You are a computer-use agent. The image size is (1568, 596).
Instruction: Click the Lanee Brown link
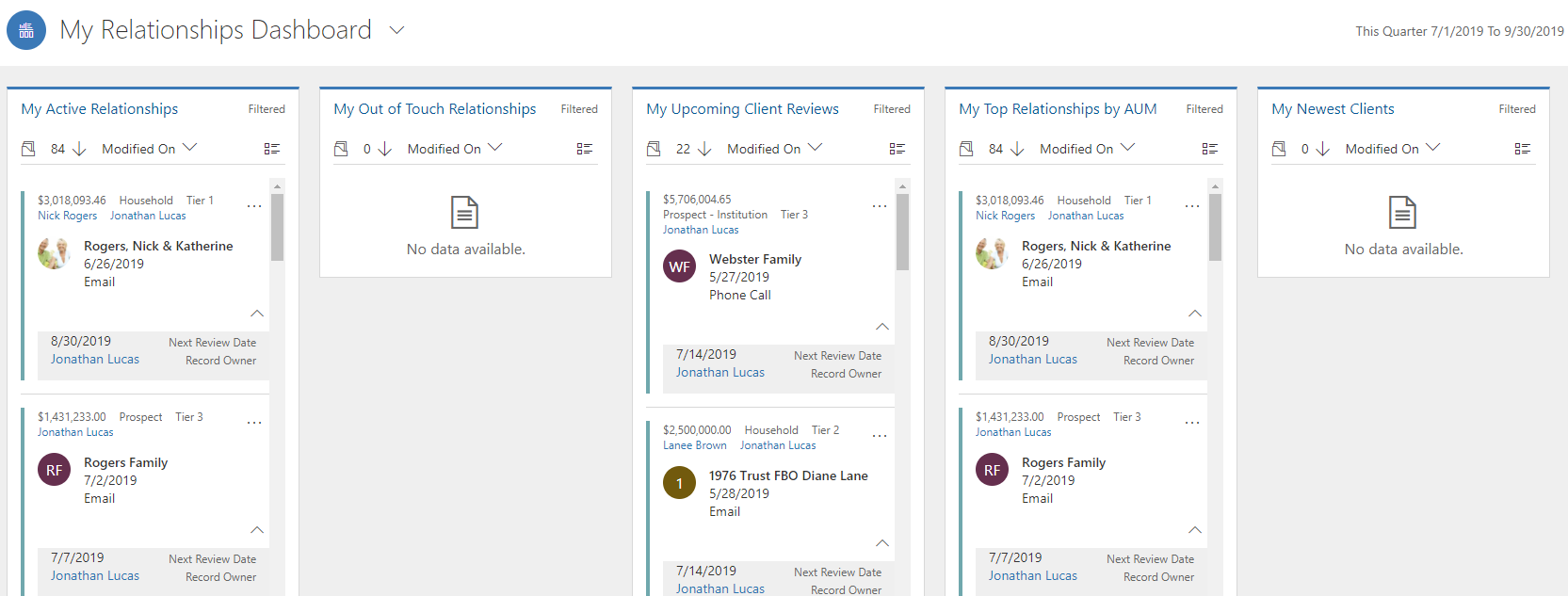point(694,445)
